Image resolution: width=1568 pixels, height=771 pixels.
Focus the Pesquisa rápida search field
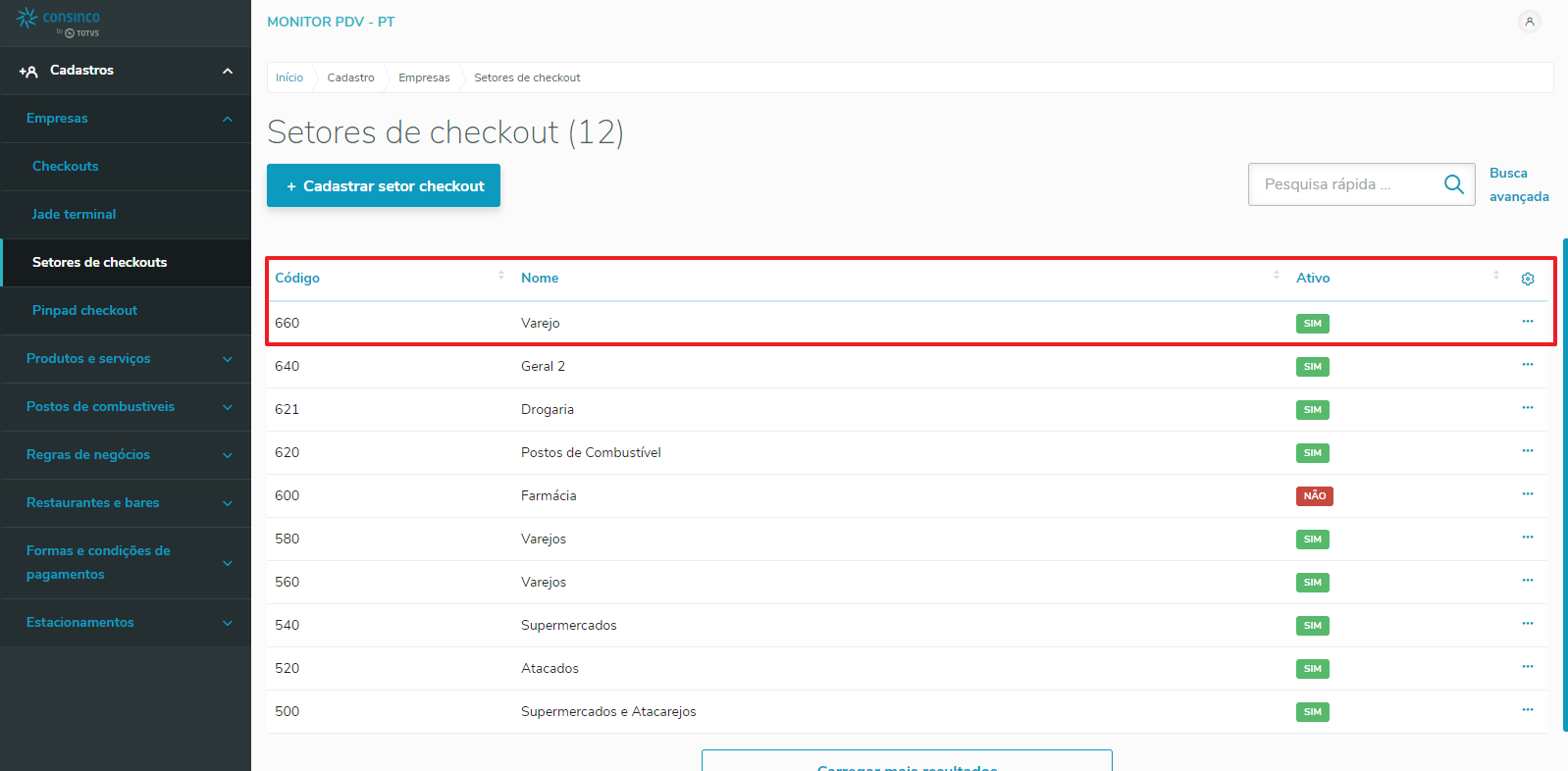1344,184
